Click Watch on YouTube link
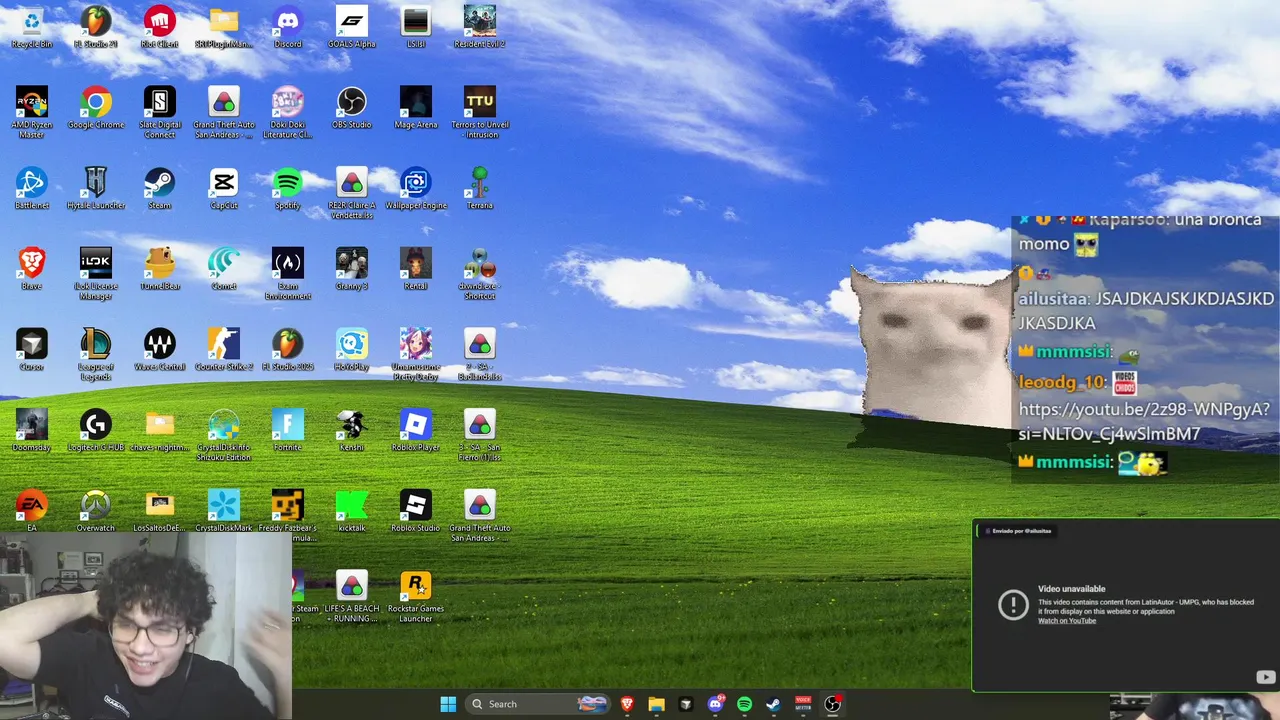 [x=1067, y=621]
